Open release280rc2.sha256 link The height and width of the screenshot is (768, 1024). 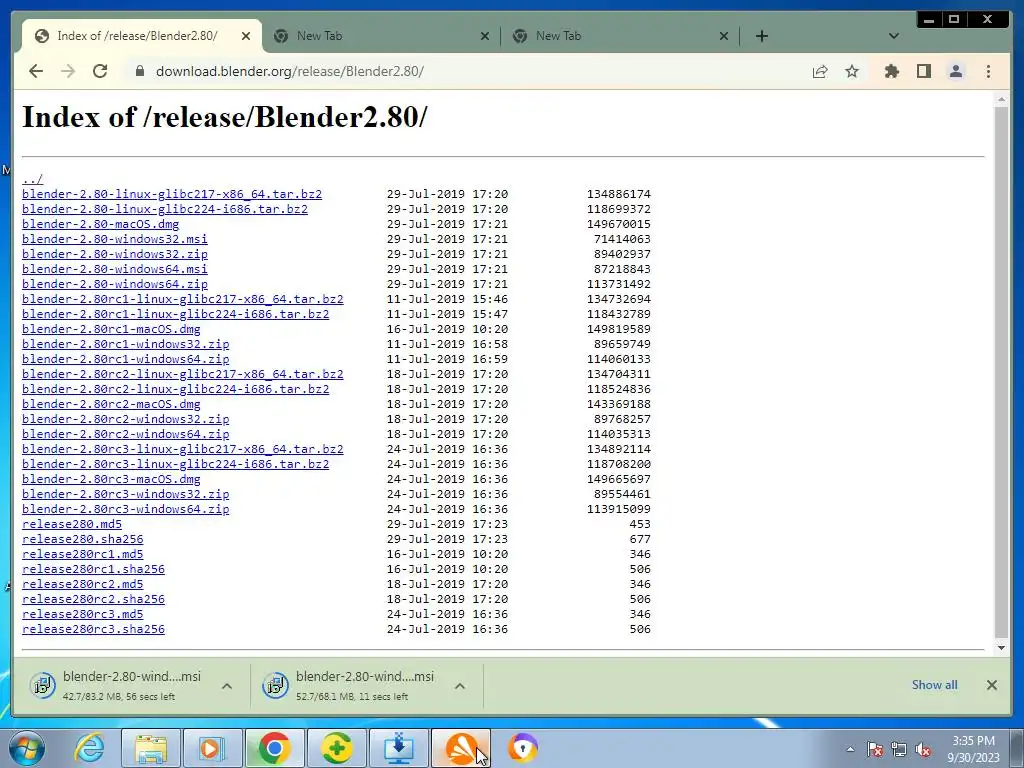93,600
